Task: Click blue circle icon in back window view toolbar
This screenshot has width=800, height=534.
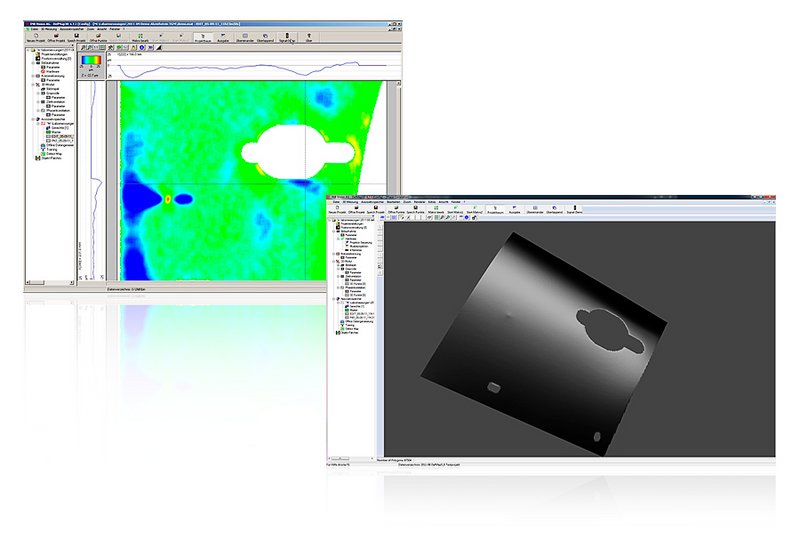Action: 142,47
